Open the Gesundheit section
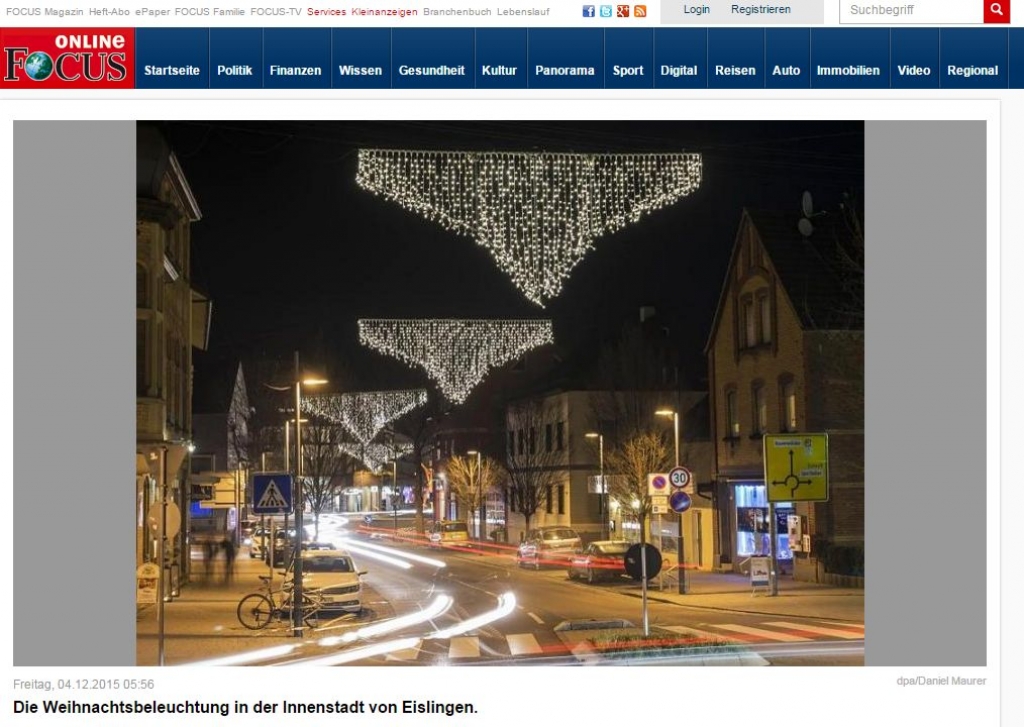Image resolution: width=1024 pixels, height=727 pixels. pyautogui.click(x=431, y=70)
